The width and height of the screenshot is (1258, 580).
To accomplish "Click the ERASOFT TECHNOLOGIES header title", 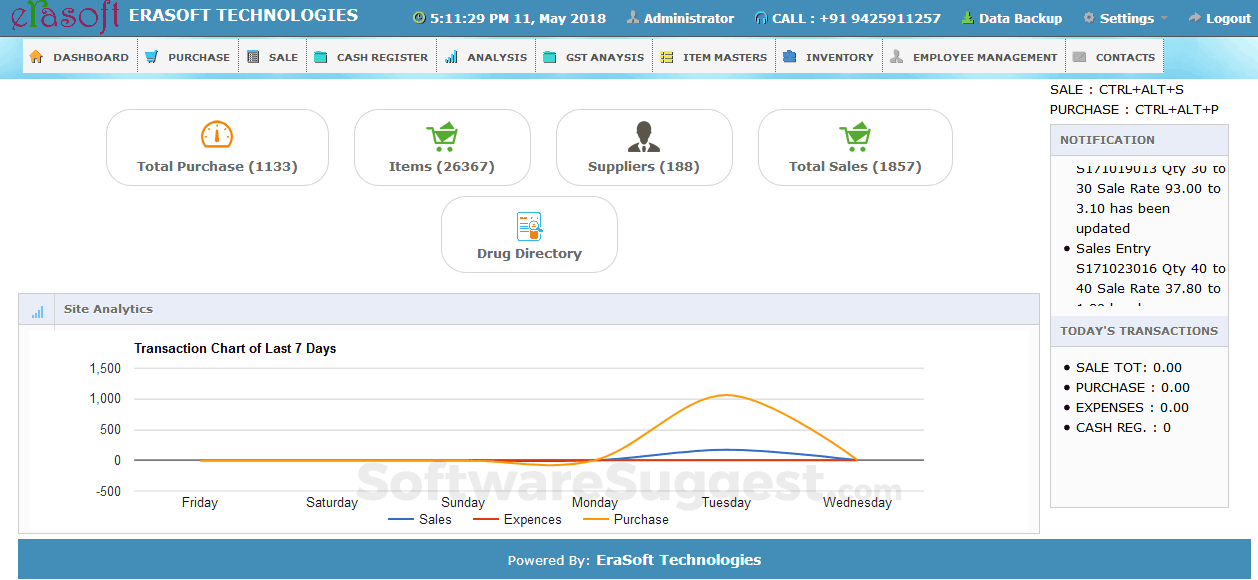I will [x=243, y=15].
